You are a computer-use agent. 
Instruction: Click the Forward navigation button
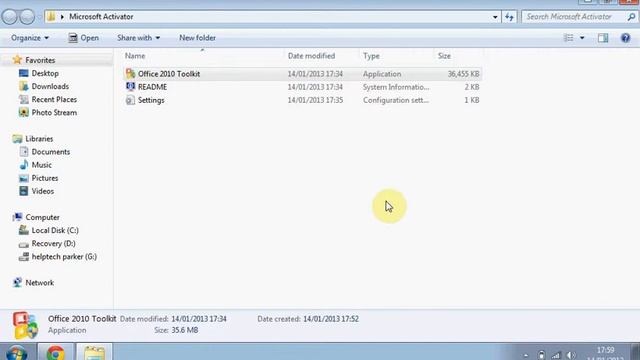pyautogui.click(x=27, y=17)
